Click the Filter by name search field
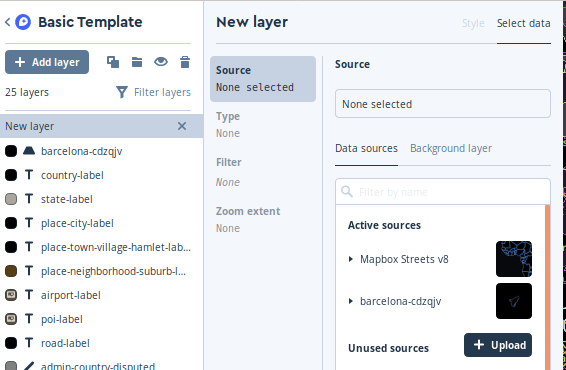The image size is (566, 370). tap(443, 192)
